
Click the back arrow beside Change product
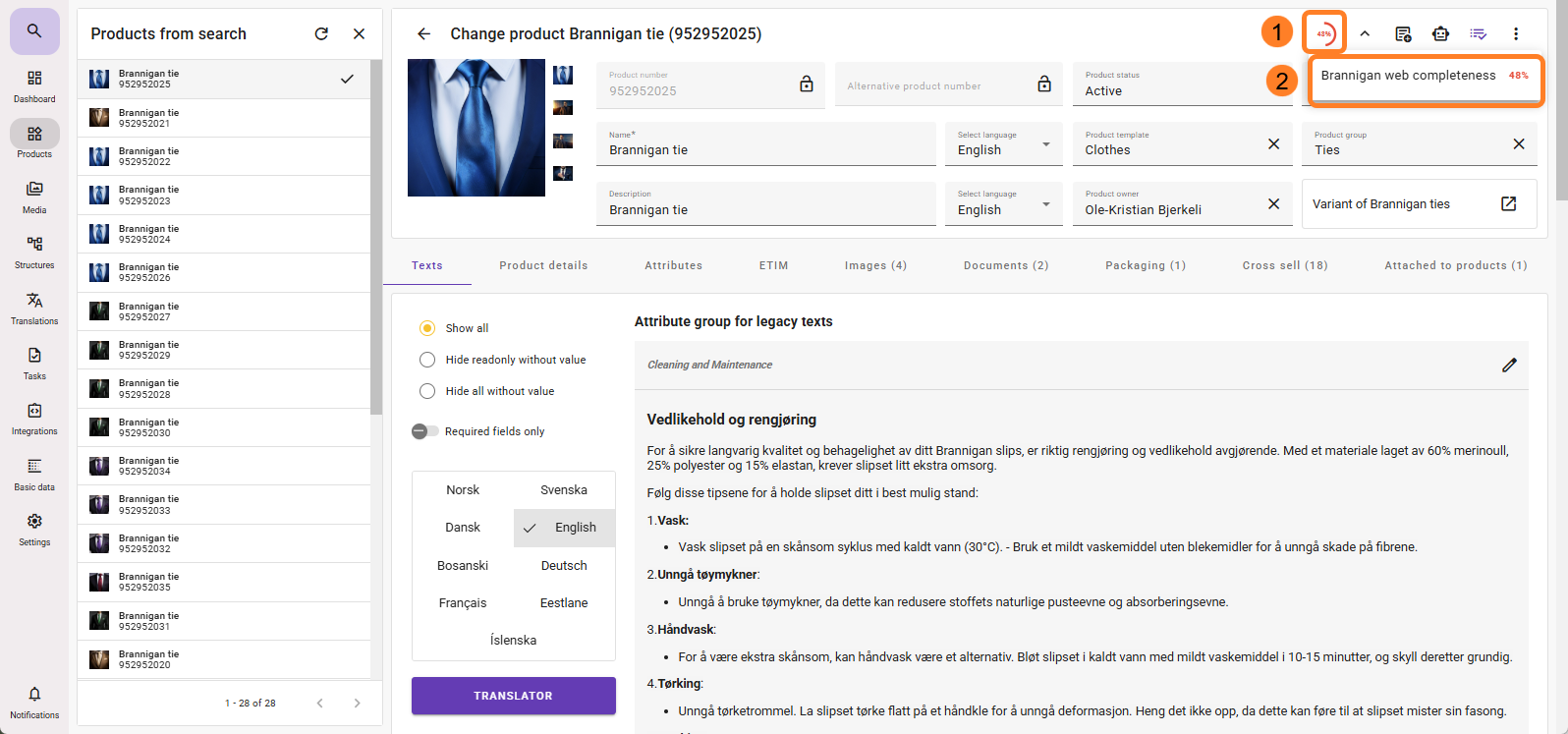pyautogui.click(x=423, y=33)
